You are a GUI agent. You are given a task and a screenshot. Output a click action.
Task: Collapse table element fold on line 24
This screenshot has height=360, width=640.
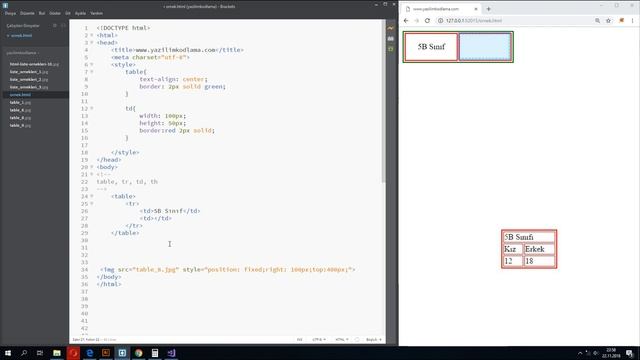[x=92, y=196]
